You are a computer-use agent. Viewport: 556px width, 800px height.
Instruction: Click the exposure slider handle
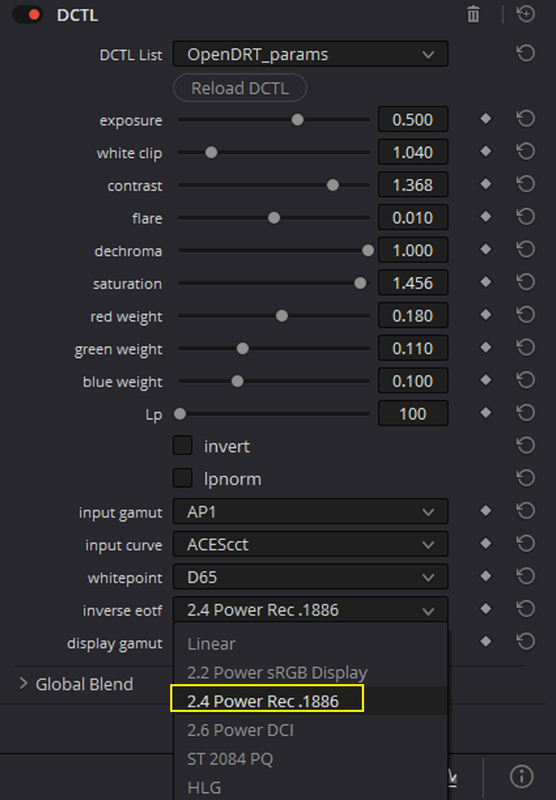coord(297,120)
